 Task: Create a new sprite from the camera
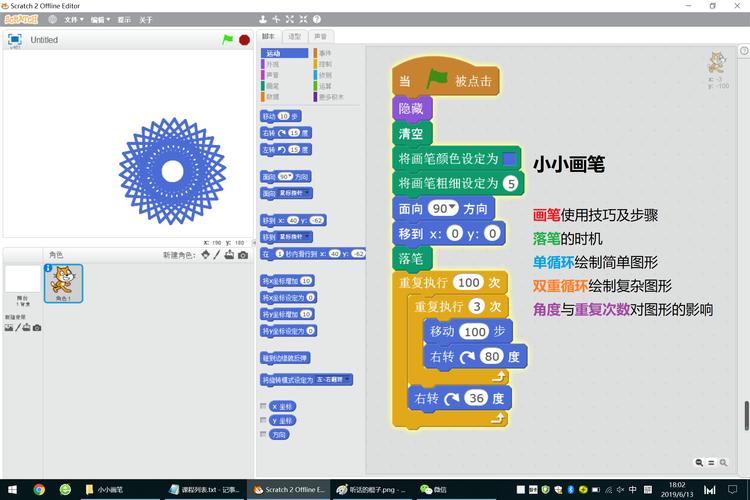243,255
